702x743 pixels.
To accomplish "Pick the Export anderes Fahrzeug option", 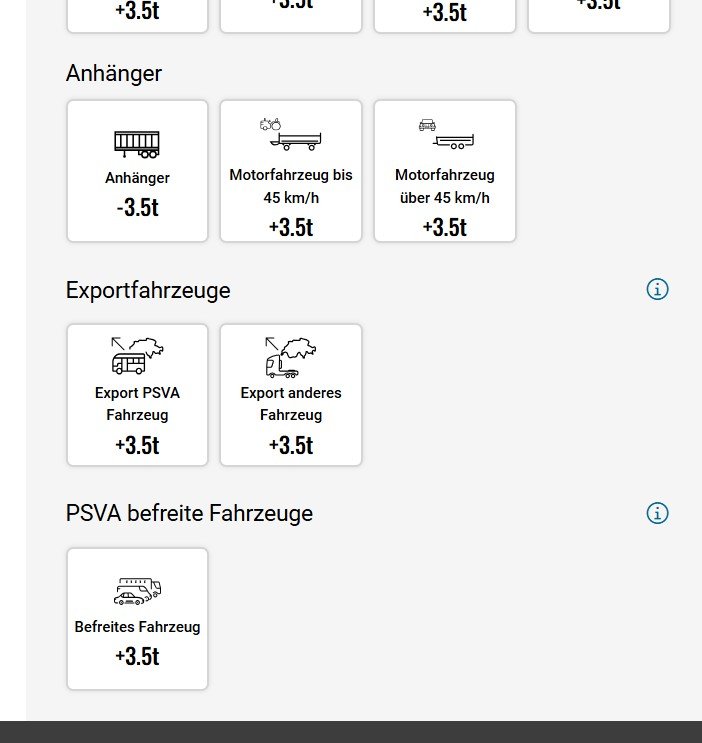I will [291, 395].
